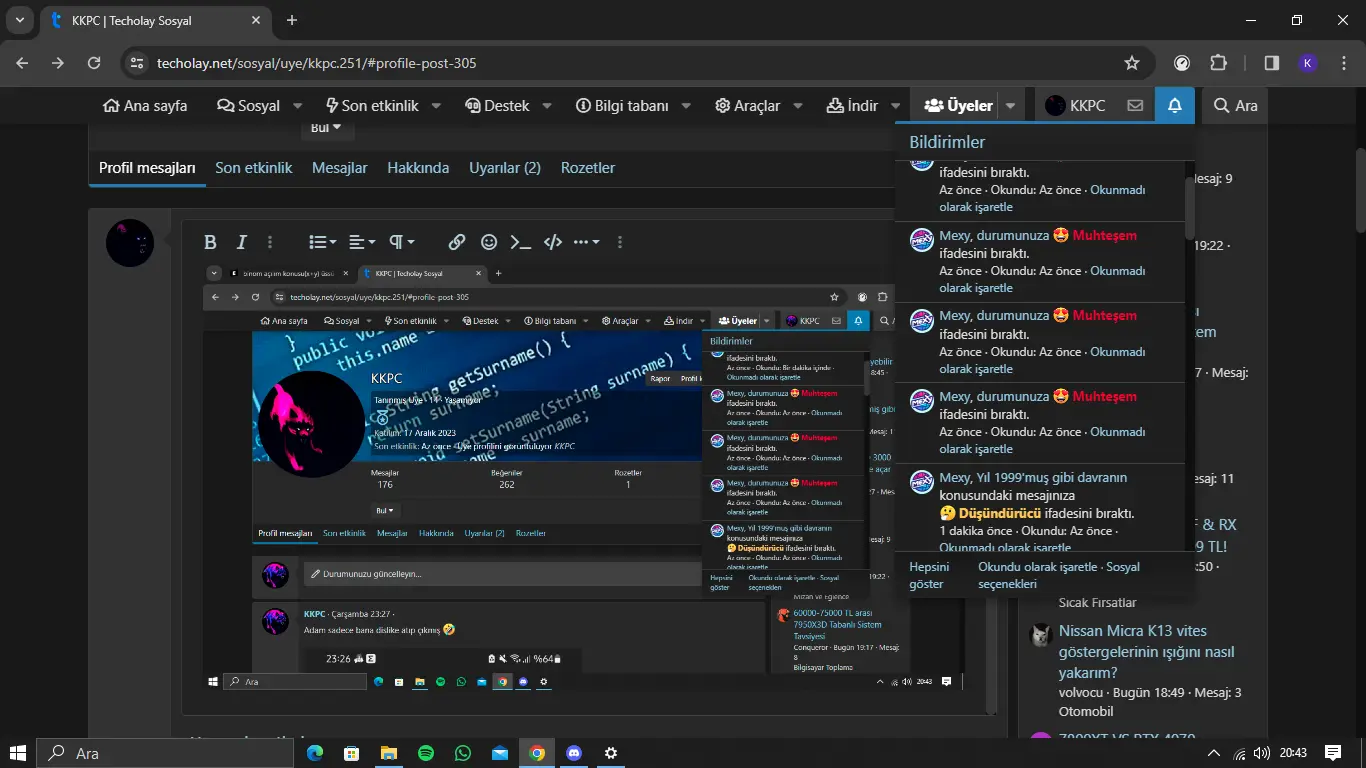Open the Sosyal navigation item

[249, 105]
